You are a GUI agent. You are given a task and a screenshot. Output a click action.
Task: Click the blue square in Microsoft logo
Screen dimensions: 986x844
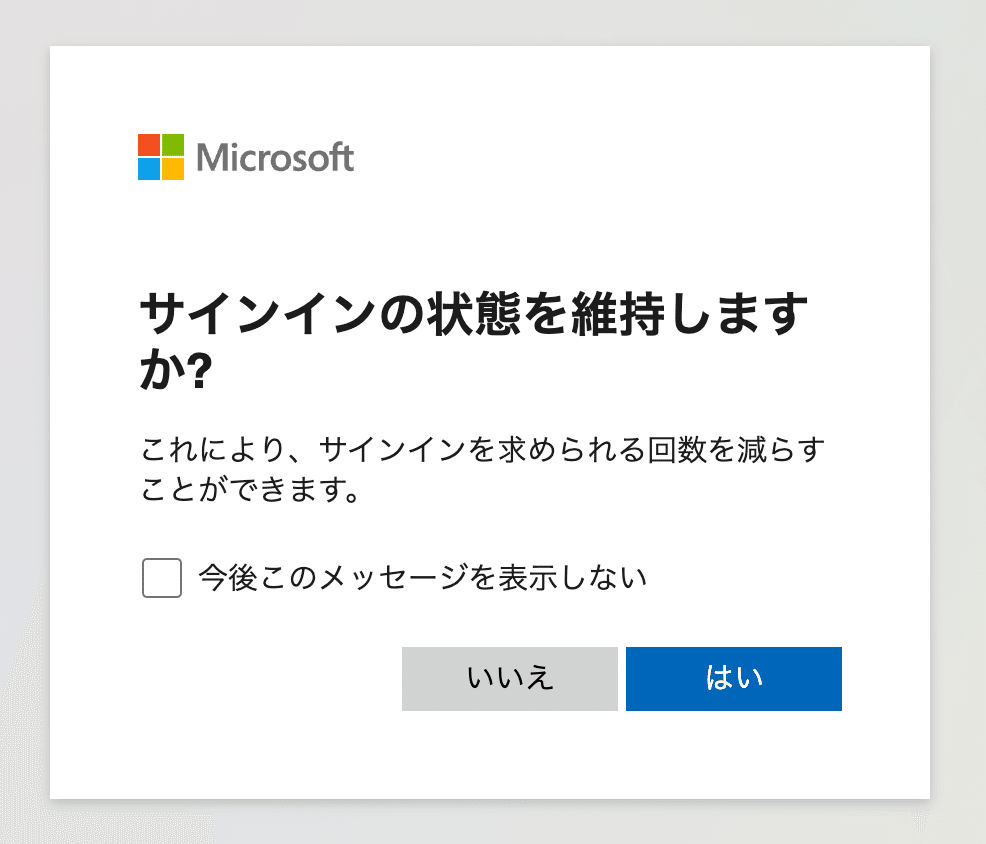(149, 169)
